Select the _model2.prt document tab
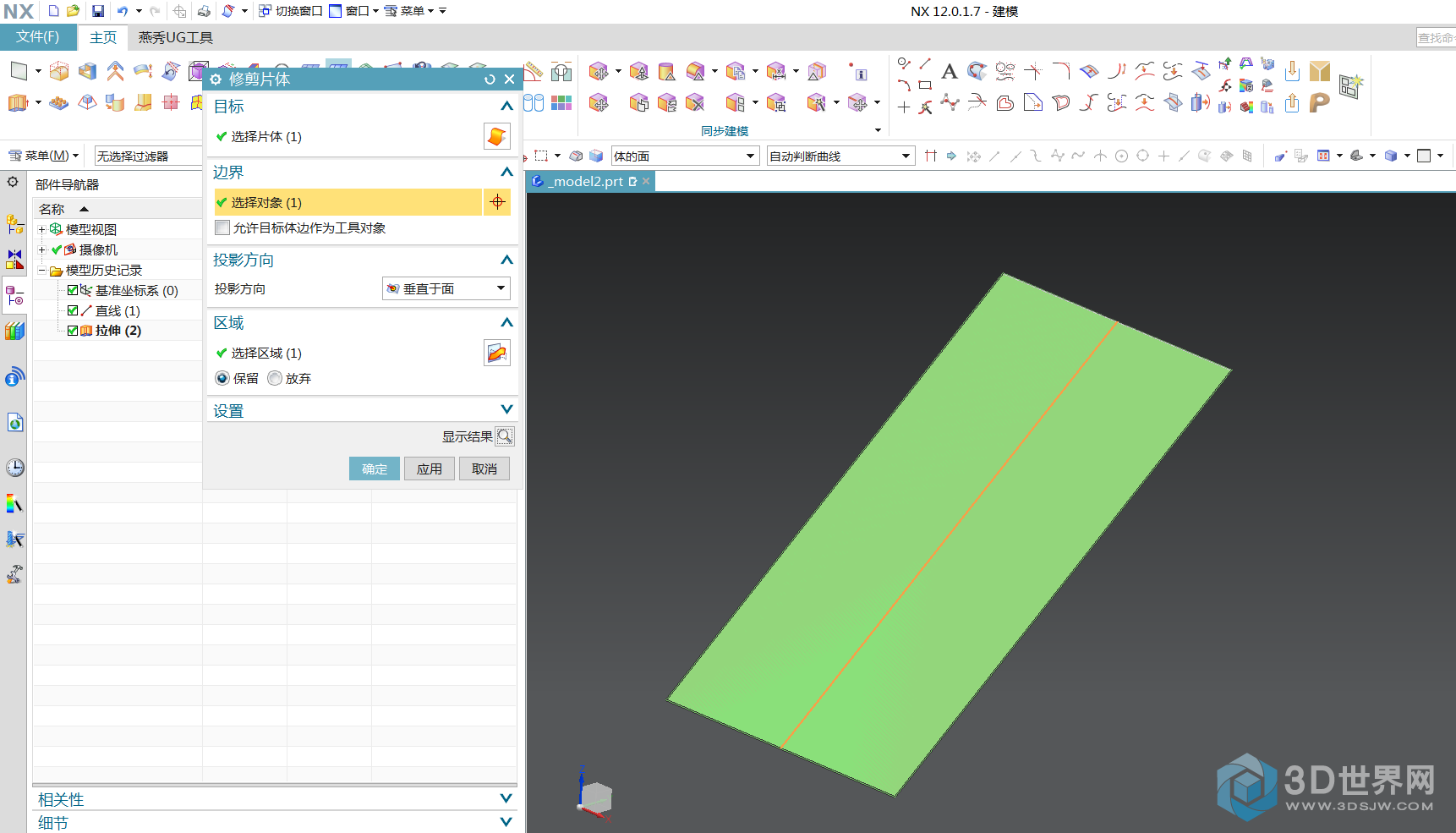Image resolution: width=1456 pixels, height=833 pixels. pyautogui.click(x=589, y=181)
